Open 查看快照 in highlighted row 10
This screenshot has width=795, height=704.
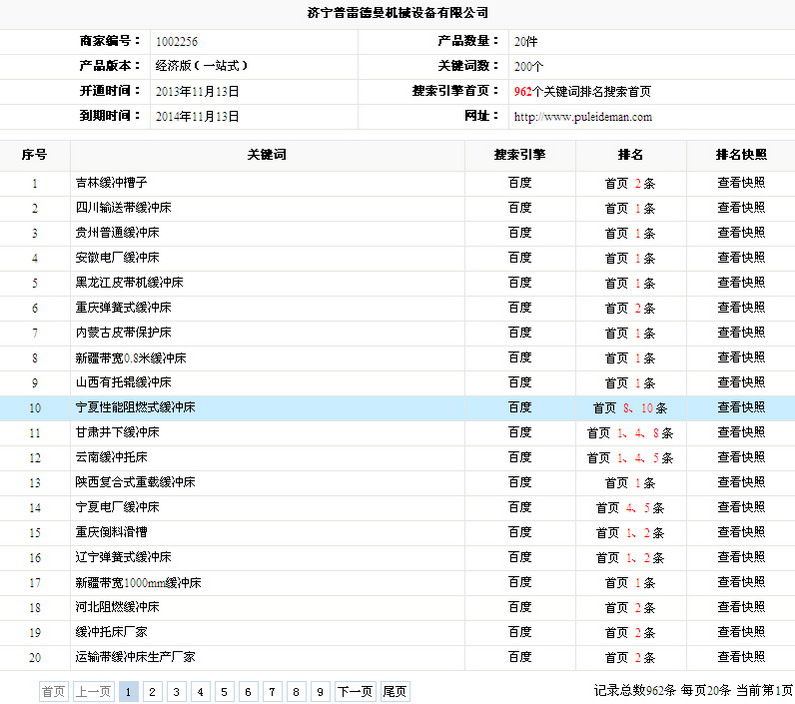pos(741,407)
